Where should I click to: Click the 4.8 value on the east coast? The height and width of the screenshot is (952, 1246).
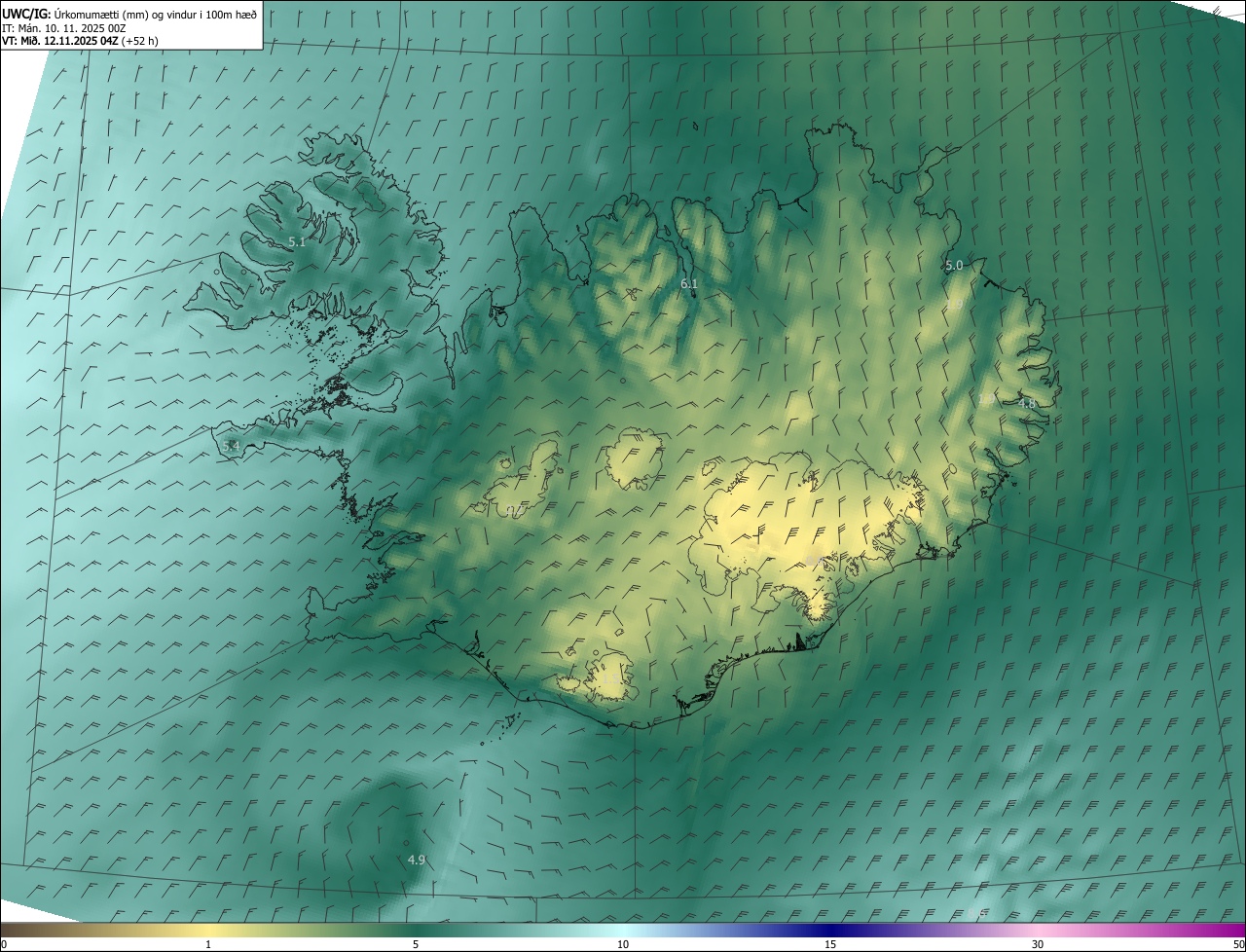tap(1027, 404)
